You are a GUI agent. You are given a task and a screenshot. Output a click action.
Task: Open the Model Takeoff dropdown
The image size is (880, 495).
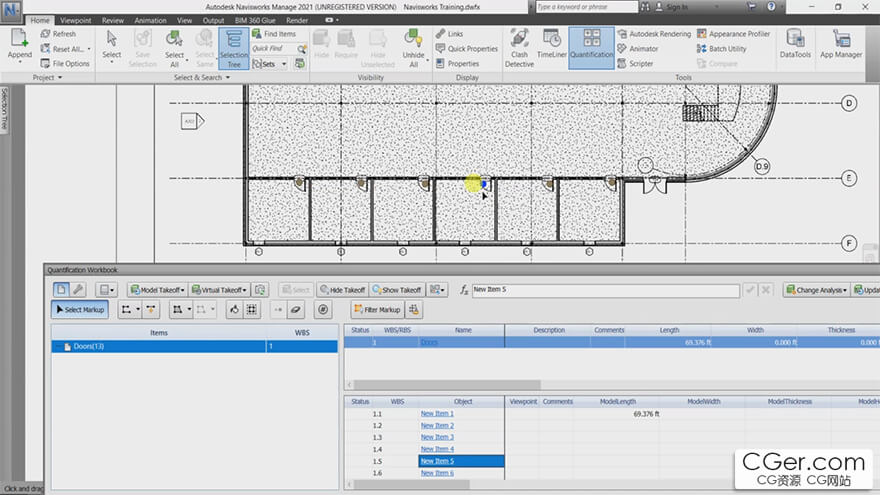pyautogui.click(x=157, y=290)
